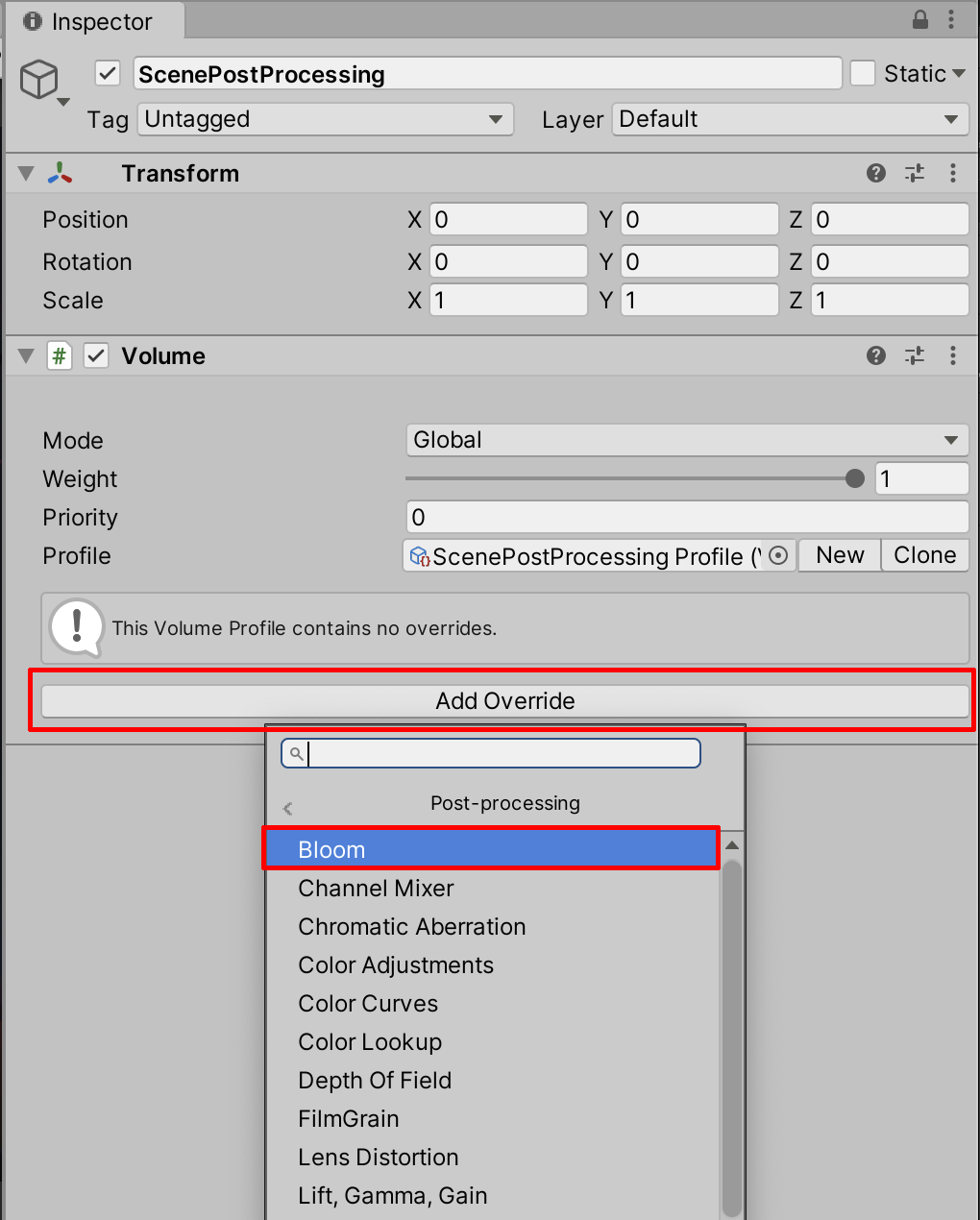Screen dimensions: 980x1220
Task: Open the Layer dropdown showing Default
Action: click(790, 119)
